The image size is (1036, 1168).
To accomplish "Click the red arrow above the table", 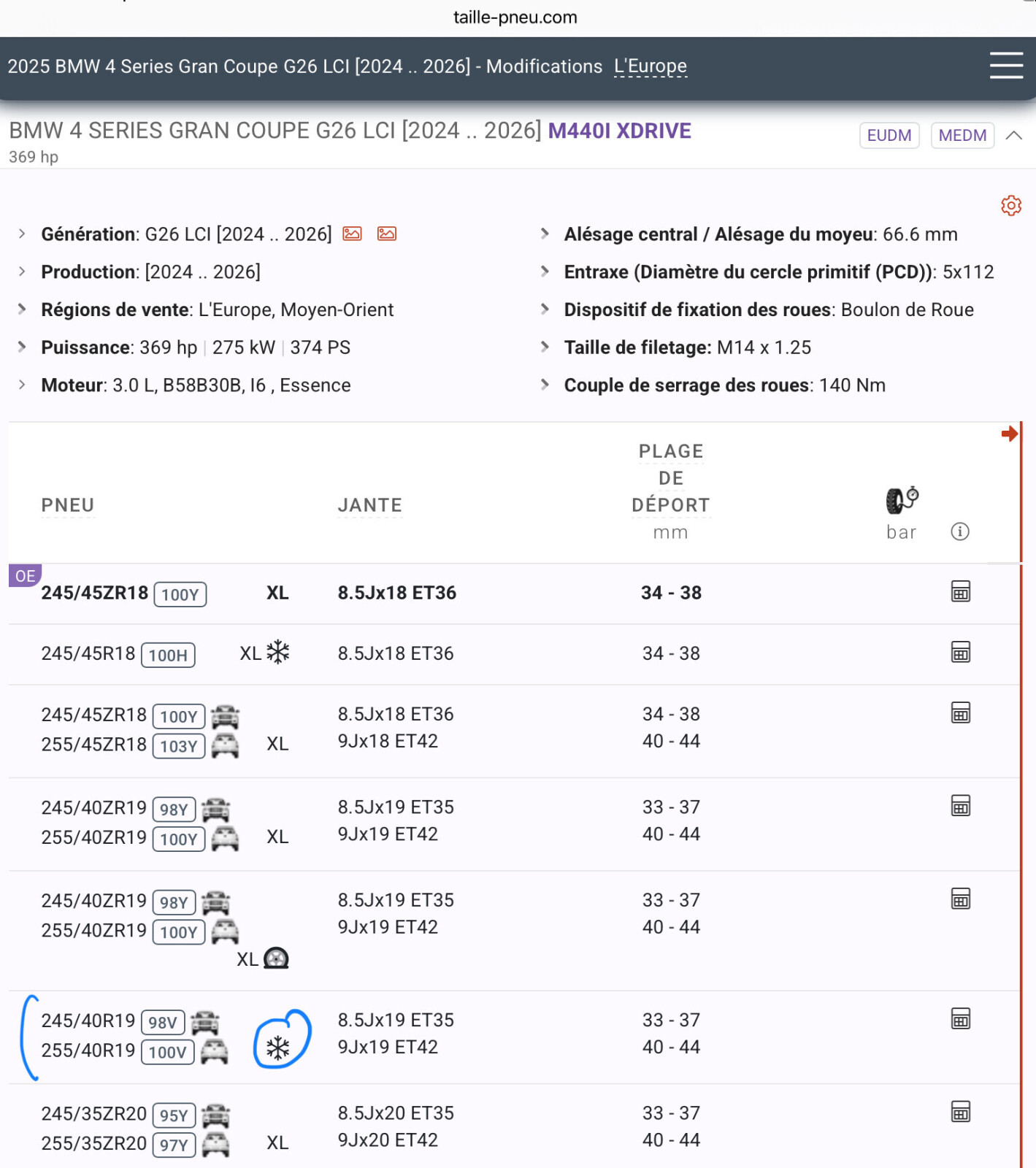I will pos(1010,434).
